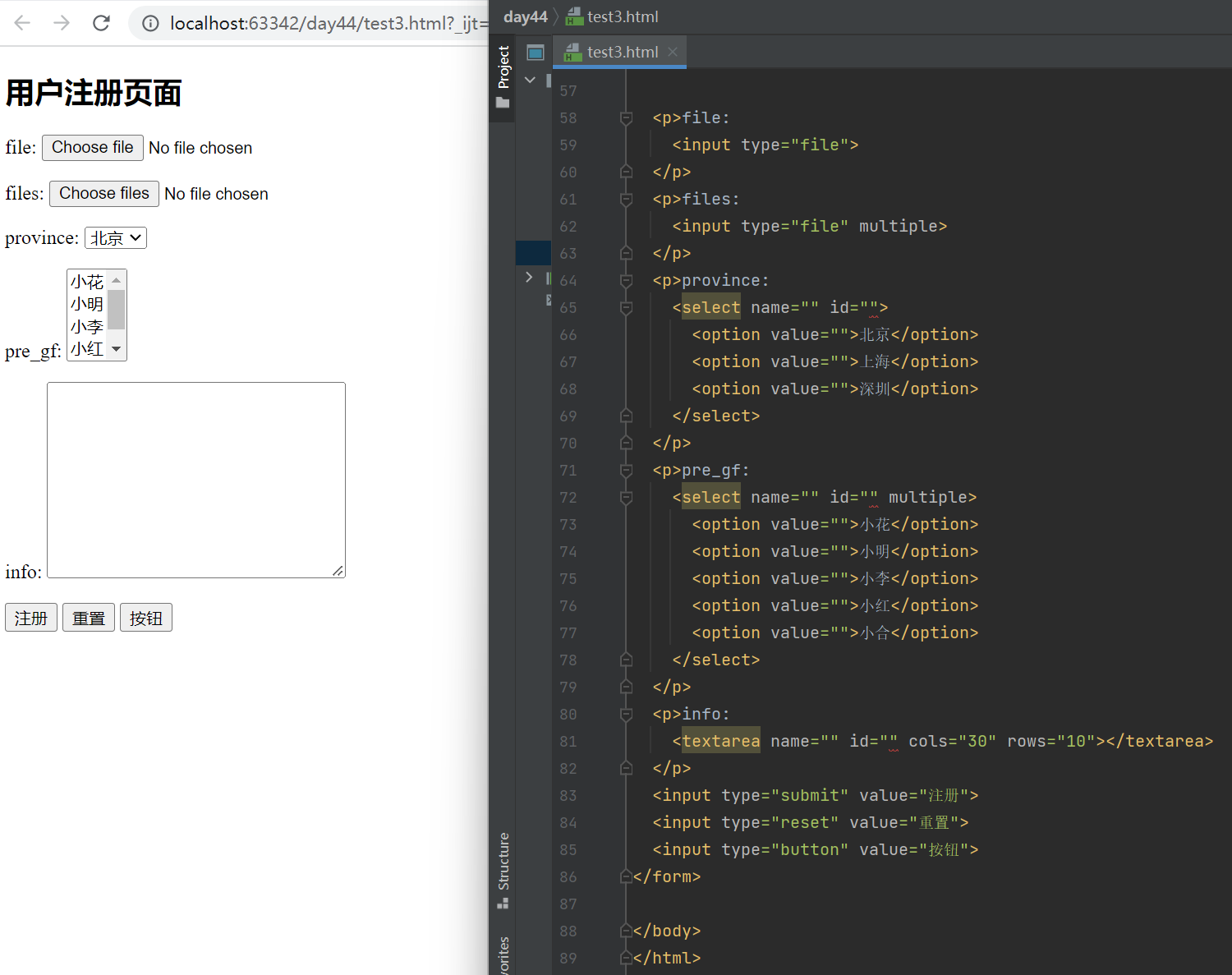The width and height of the screenshot is (1232, 975).
Task: Reload the browser page
Action: point(101,23)
